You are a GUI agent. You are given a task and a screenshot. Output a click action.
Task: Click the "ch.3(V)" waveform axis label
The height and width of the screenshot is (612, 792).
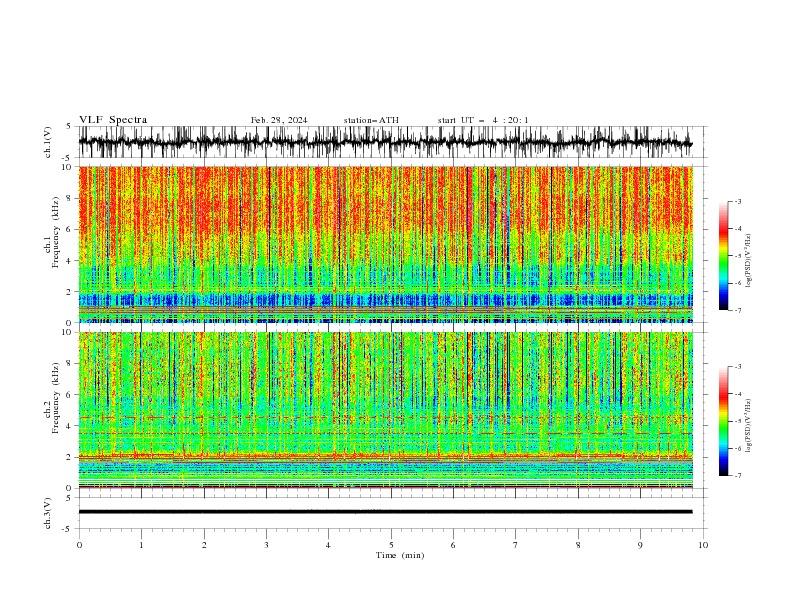(48, 513)
